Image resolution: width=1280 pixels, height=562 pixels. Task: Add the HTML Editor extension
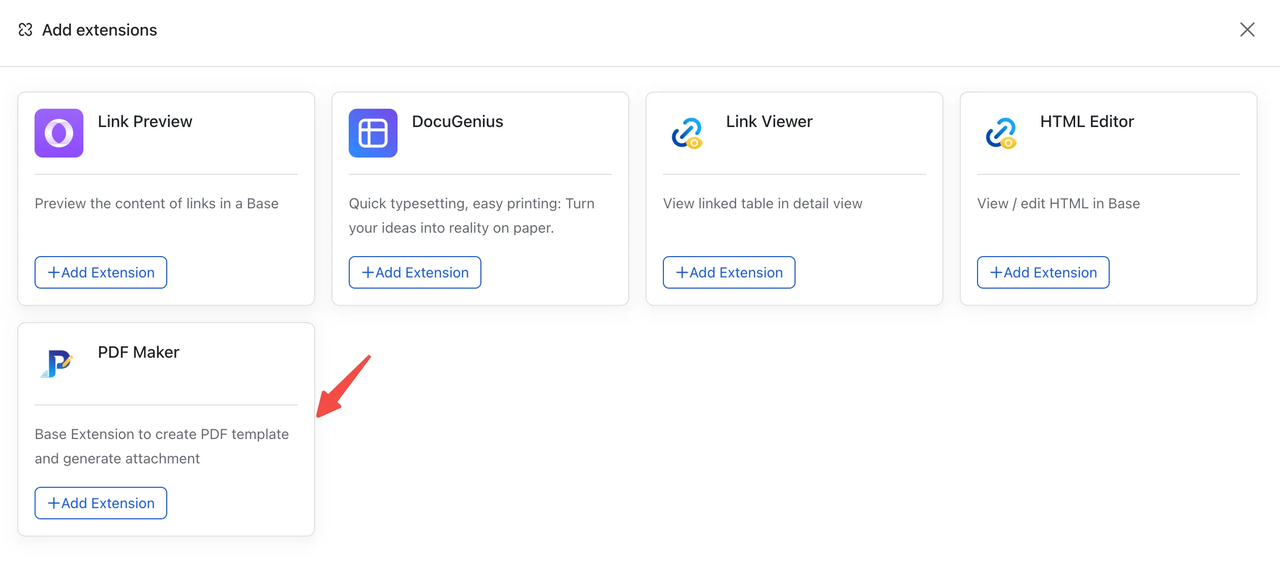point(1043,272)
